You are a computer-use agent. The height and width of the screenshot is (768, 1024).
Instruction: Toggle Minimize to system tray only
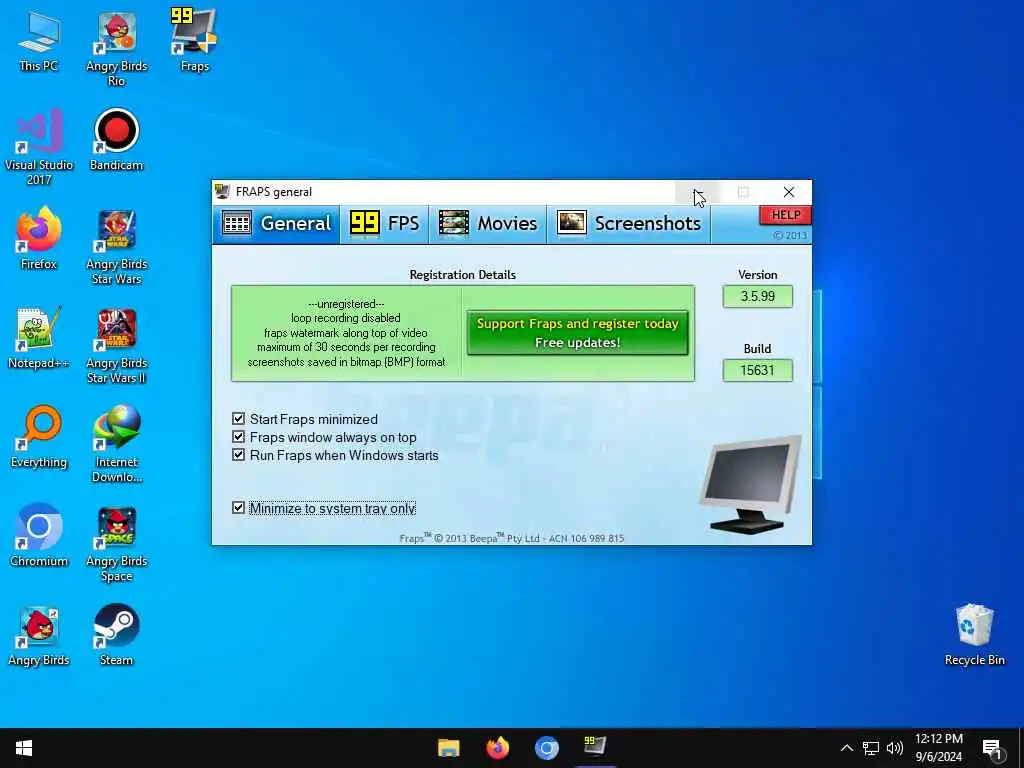coord(324,508)
